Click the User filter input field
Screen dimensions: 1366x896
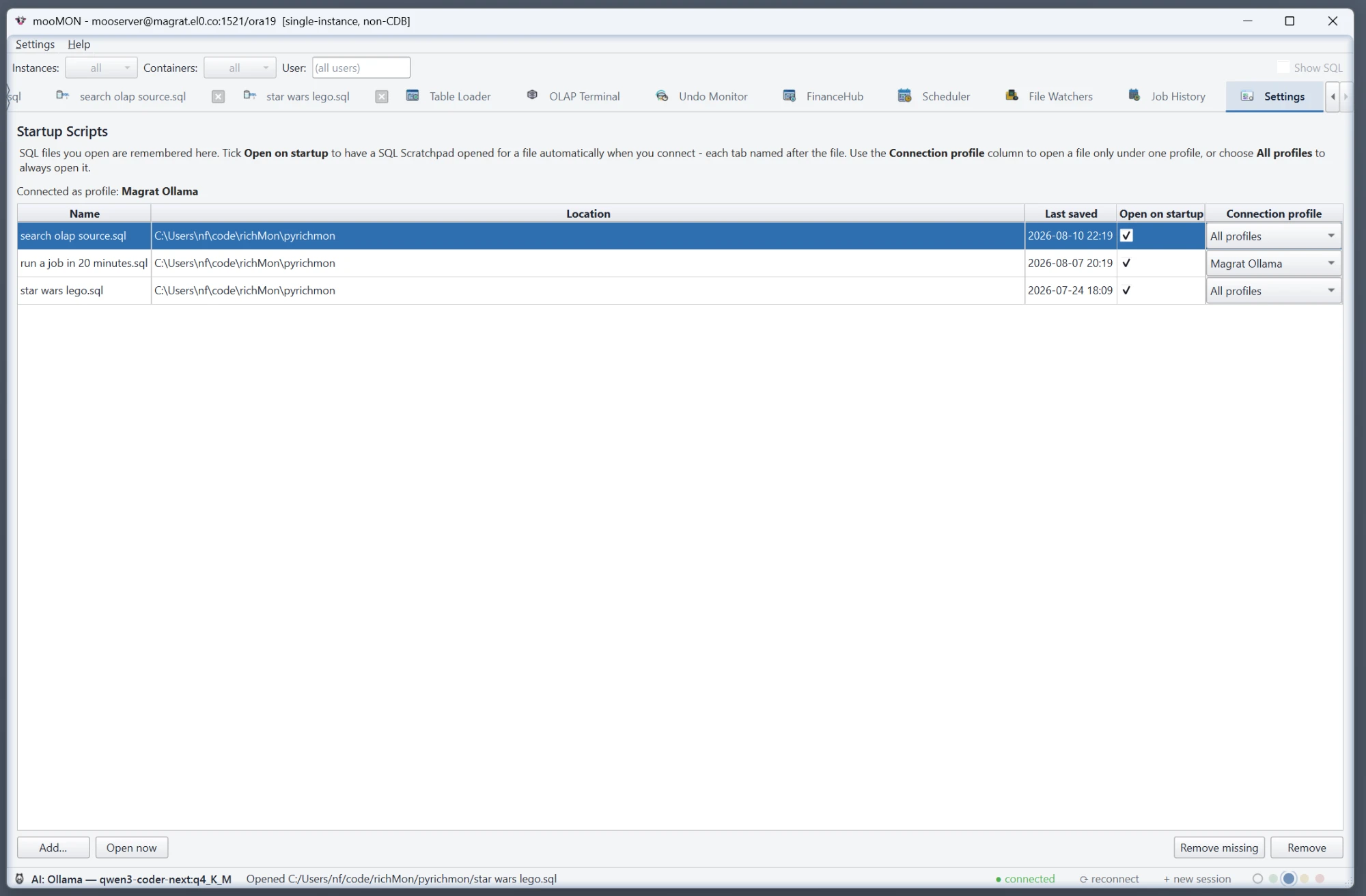click(x=361, y=68)
